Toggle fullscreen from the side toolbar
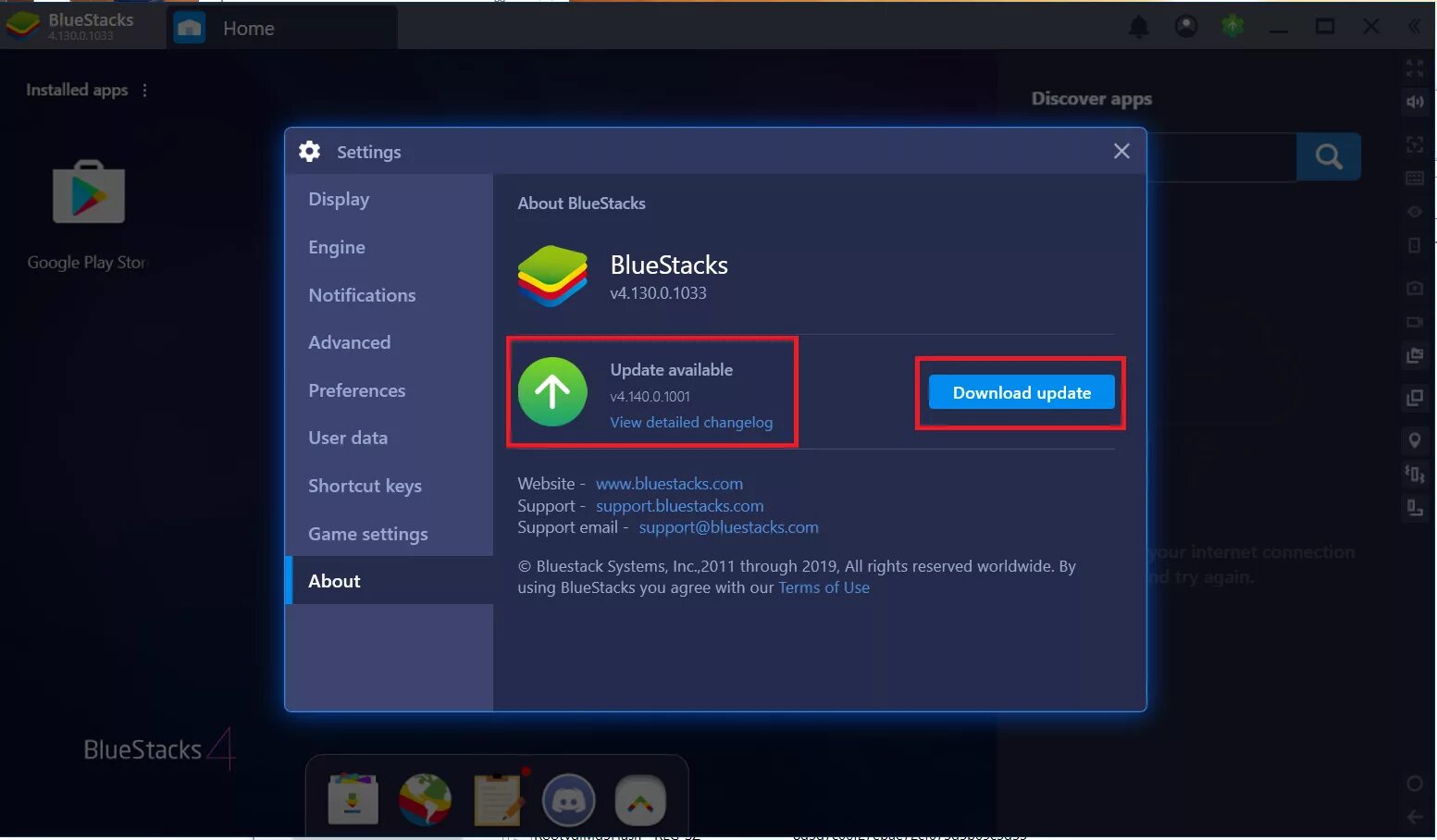 pyautogui.click(x=1415, y=68)
